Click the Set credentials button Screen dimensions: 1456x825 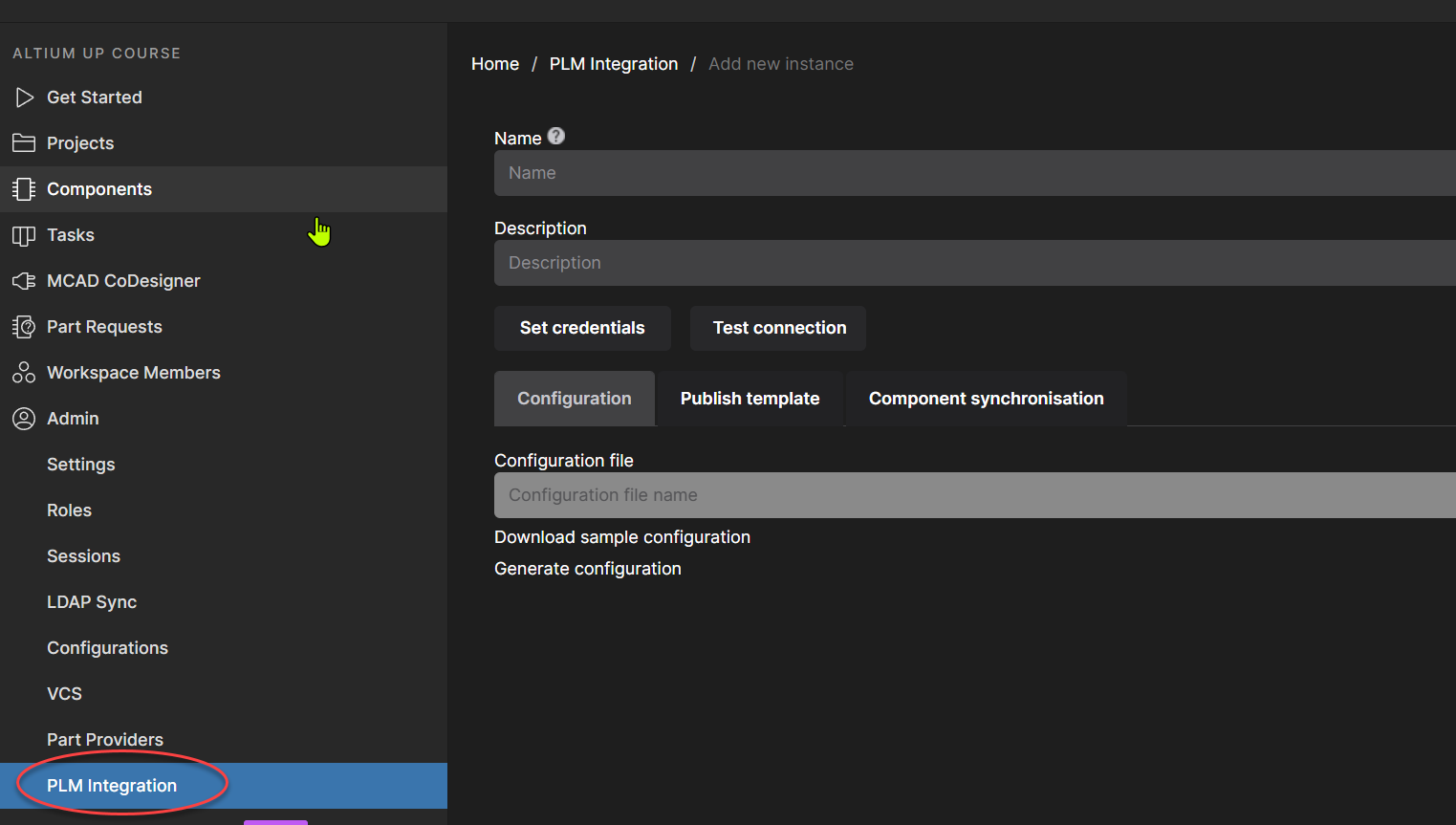point(582,328)
